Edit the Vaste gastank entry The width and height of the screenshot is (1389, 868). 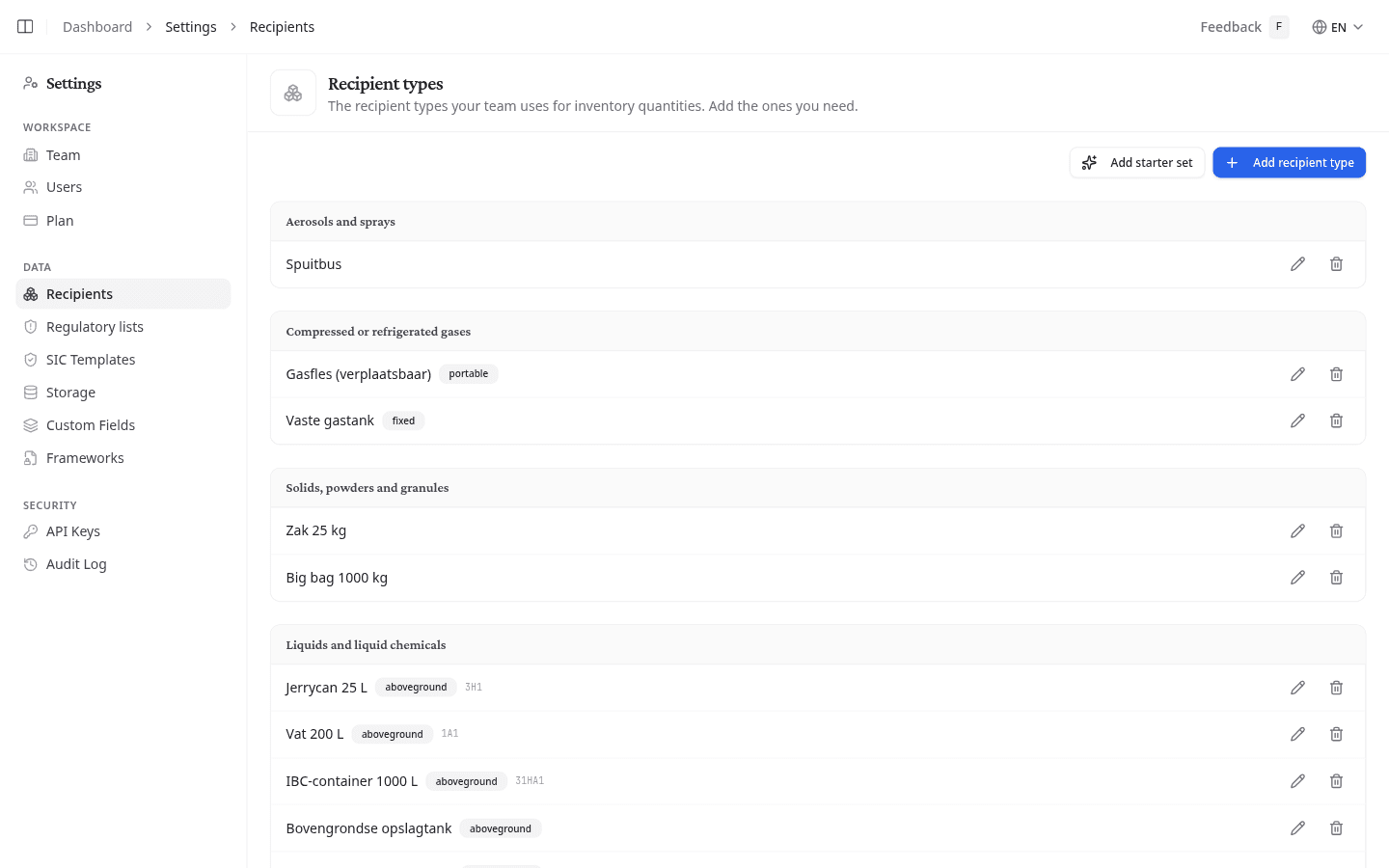coord(1297,420)
